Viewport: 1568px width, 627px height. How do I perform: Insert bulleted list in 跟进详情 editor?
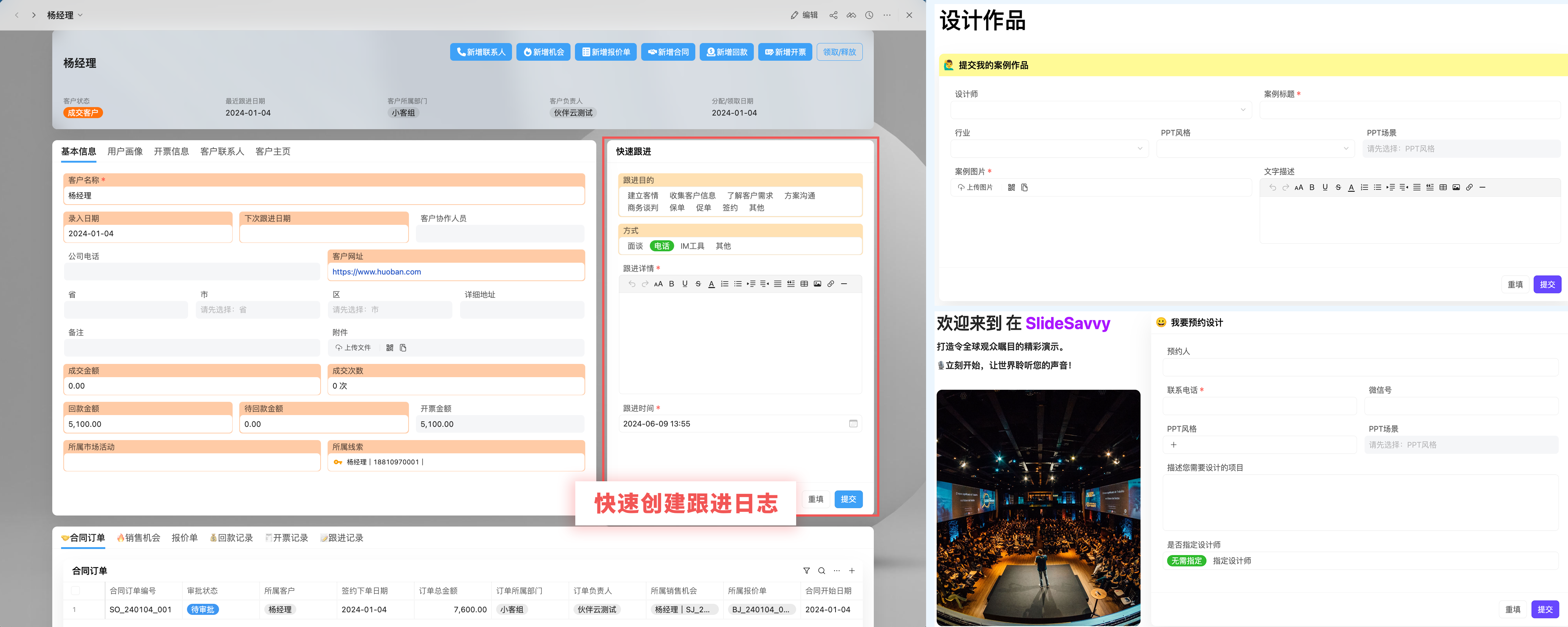(738, 284)
